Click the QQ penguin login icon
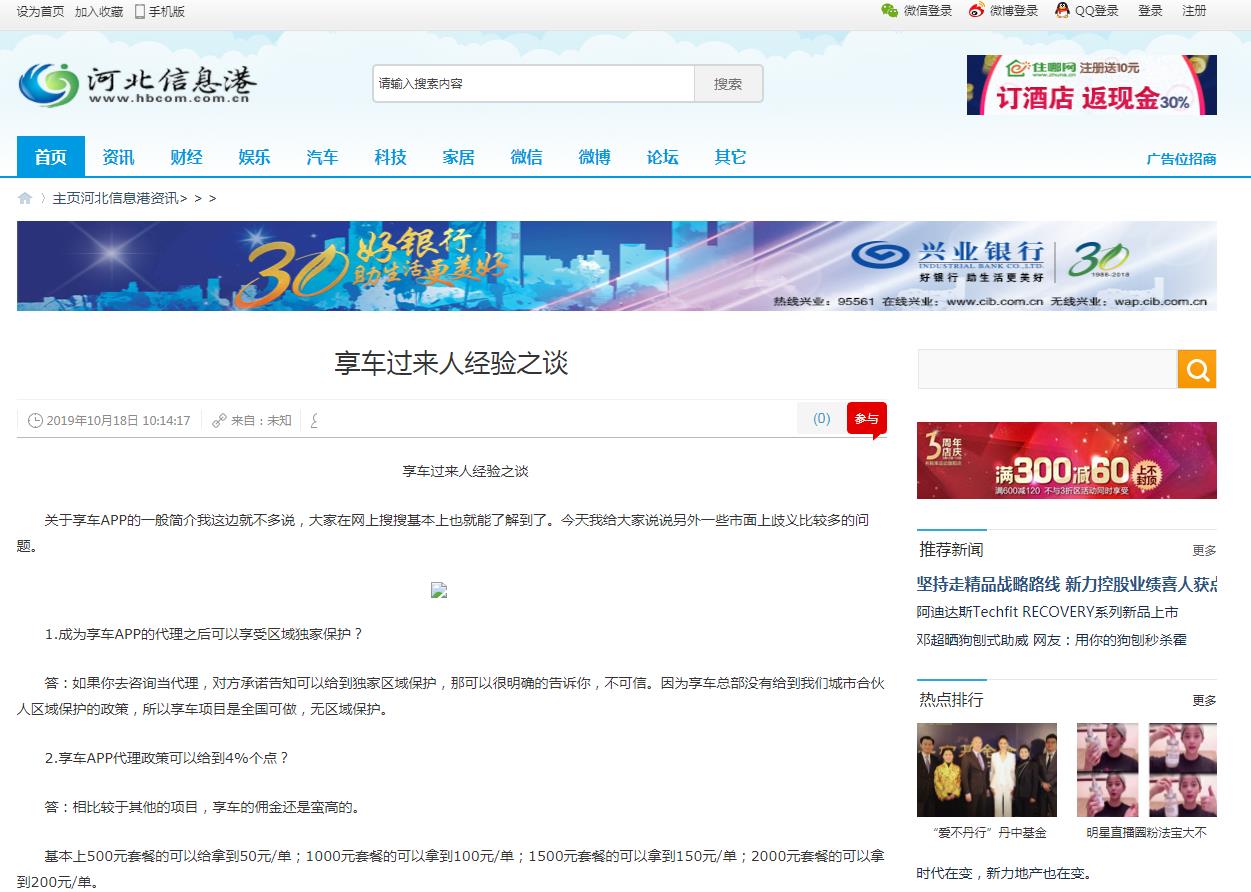 (1062, 11)
